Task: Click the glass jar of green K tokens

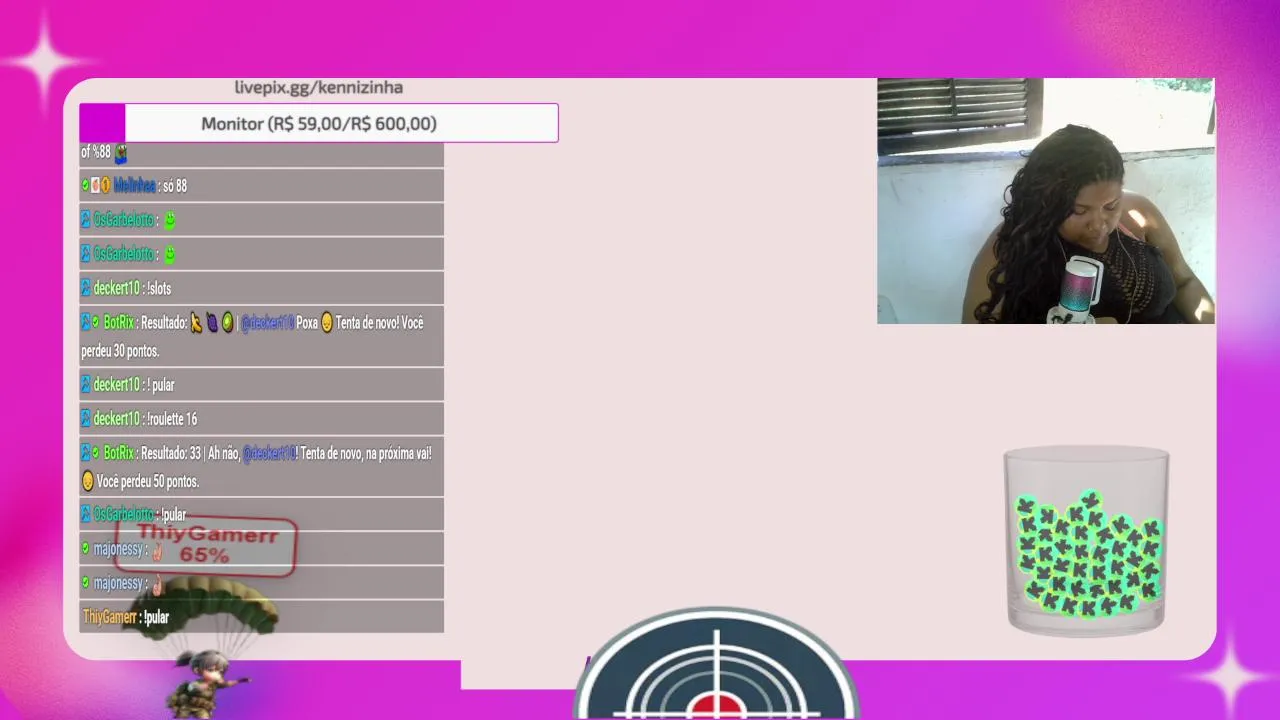Action: pos(1086,541)
